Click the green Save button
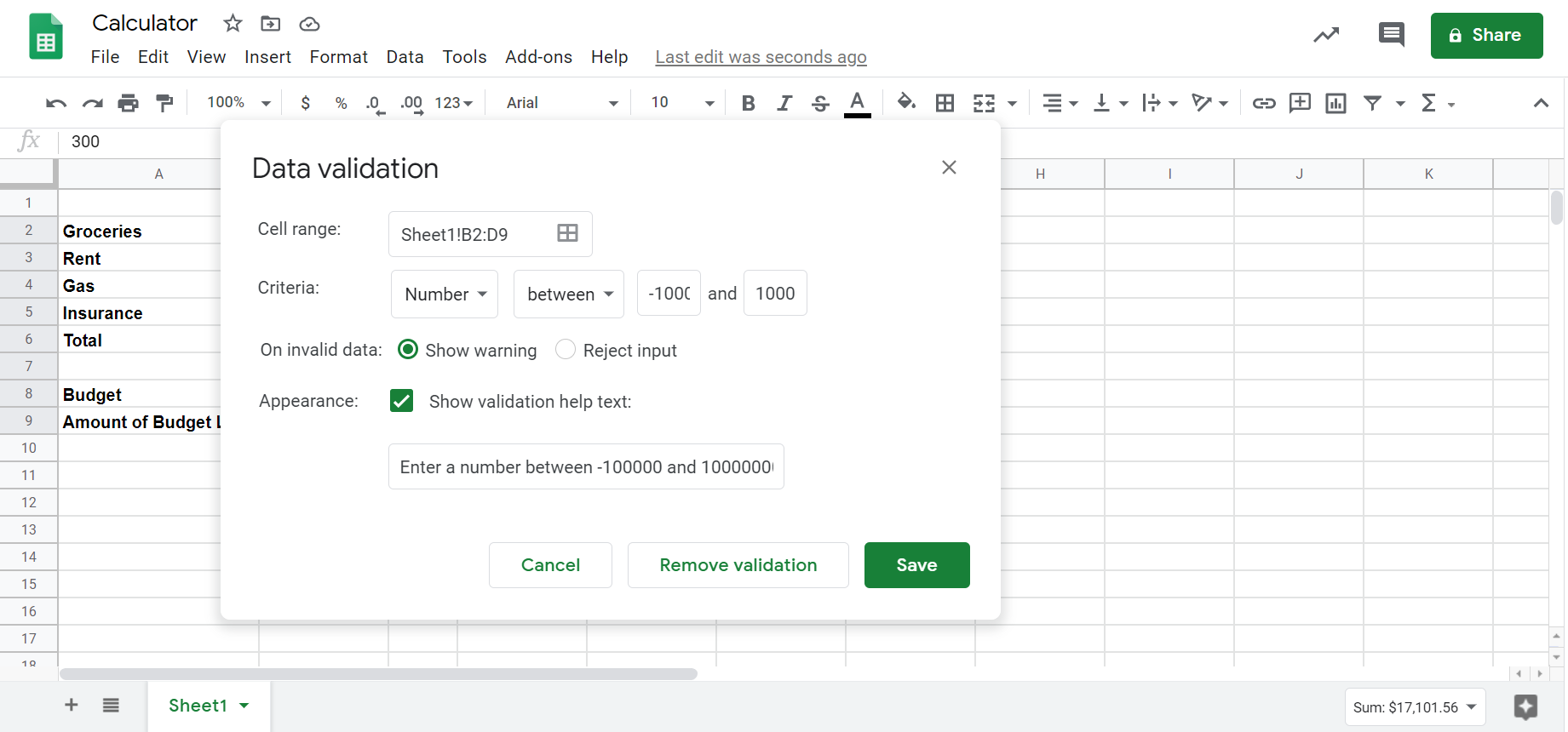Image resolution: width=1568 pixels, height=732 pixels. (x=916, y=565)
